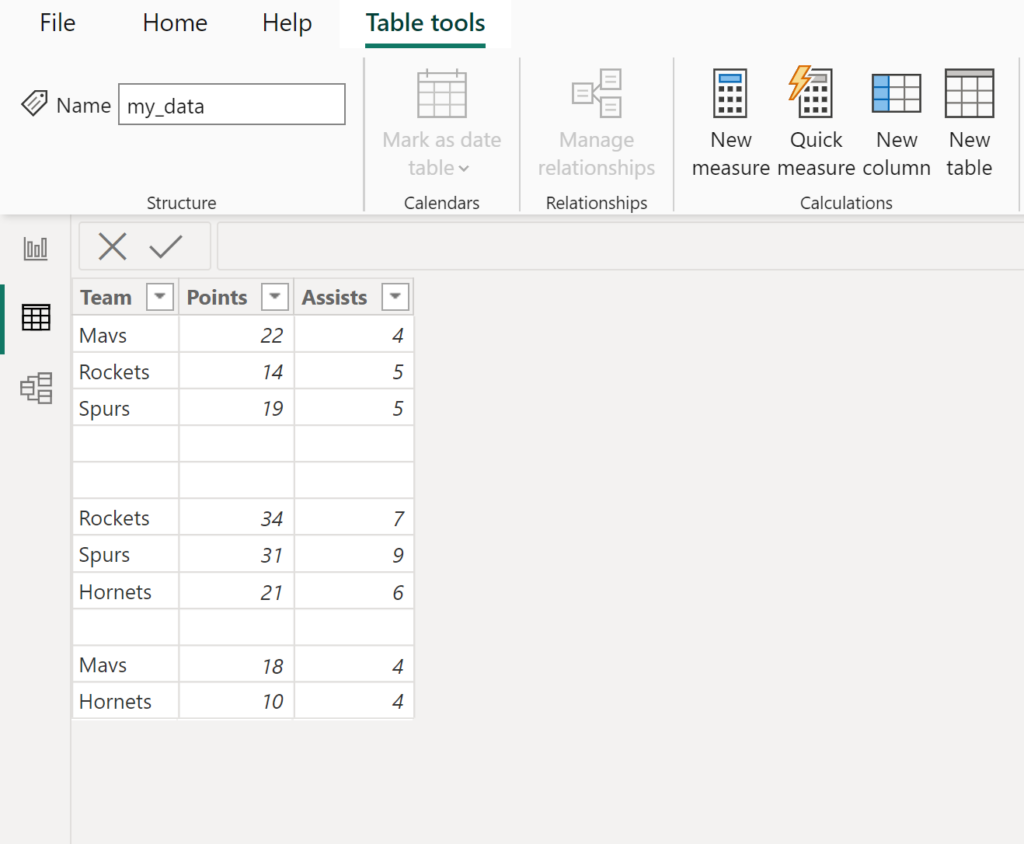Open the Help tab
Image resolution: width=1024 pixels, height=844 pixels.
click(x=287, y=23)
